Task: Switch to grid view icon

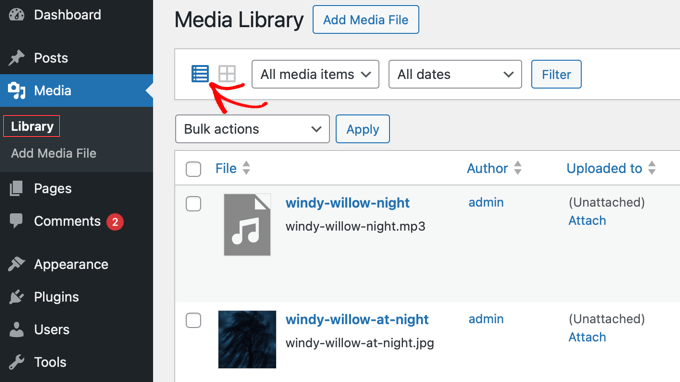Action: point(227,74)
